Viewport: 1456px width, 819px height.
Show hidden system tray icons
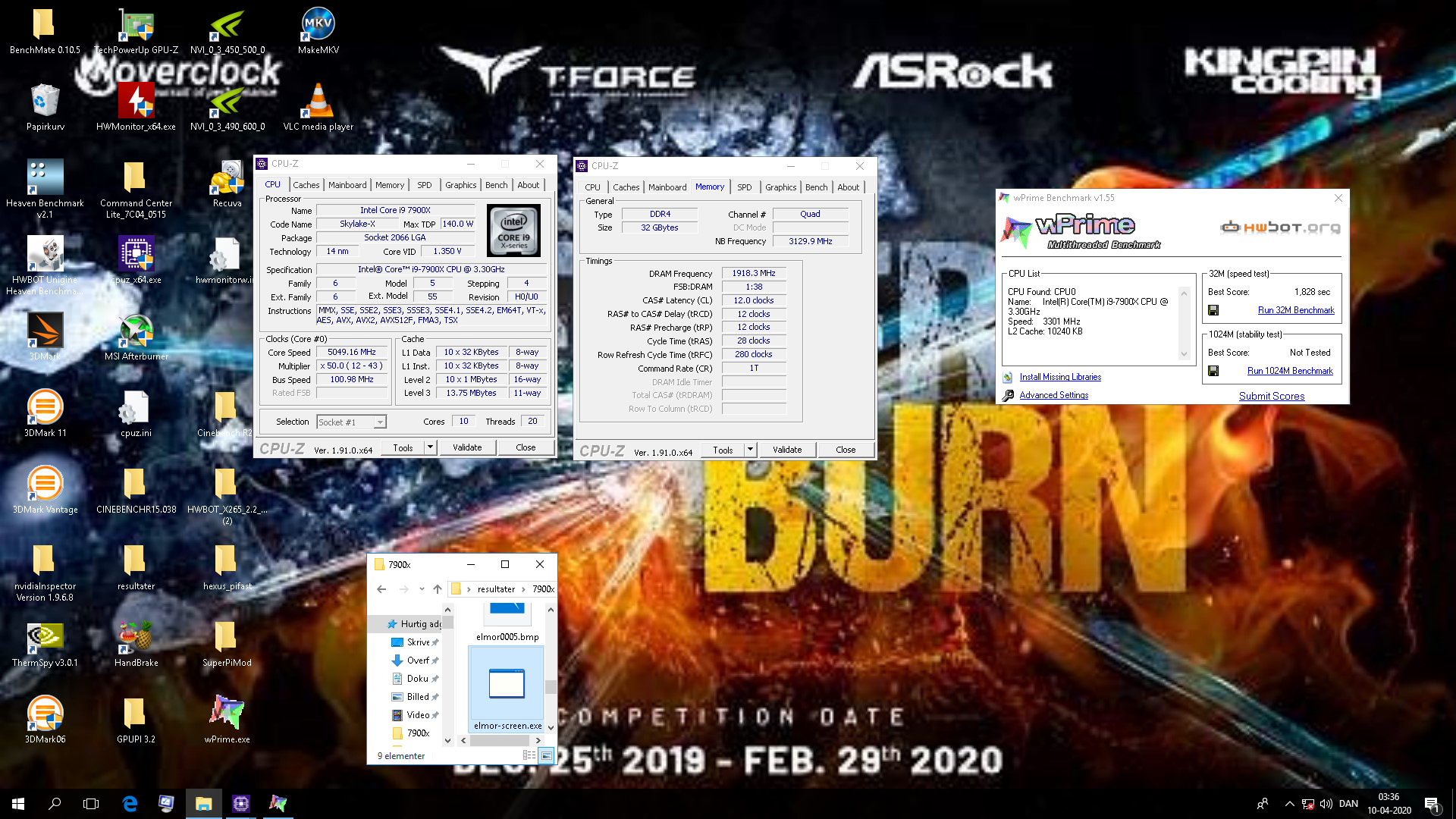[x=1289, y=804]
